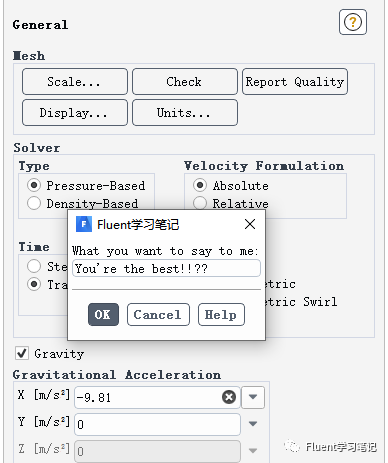Click into the message text field
Image resolution: width=388 pixels, height=463 pixels.
click(166, 268)
